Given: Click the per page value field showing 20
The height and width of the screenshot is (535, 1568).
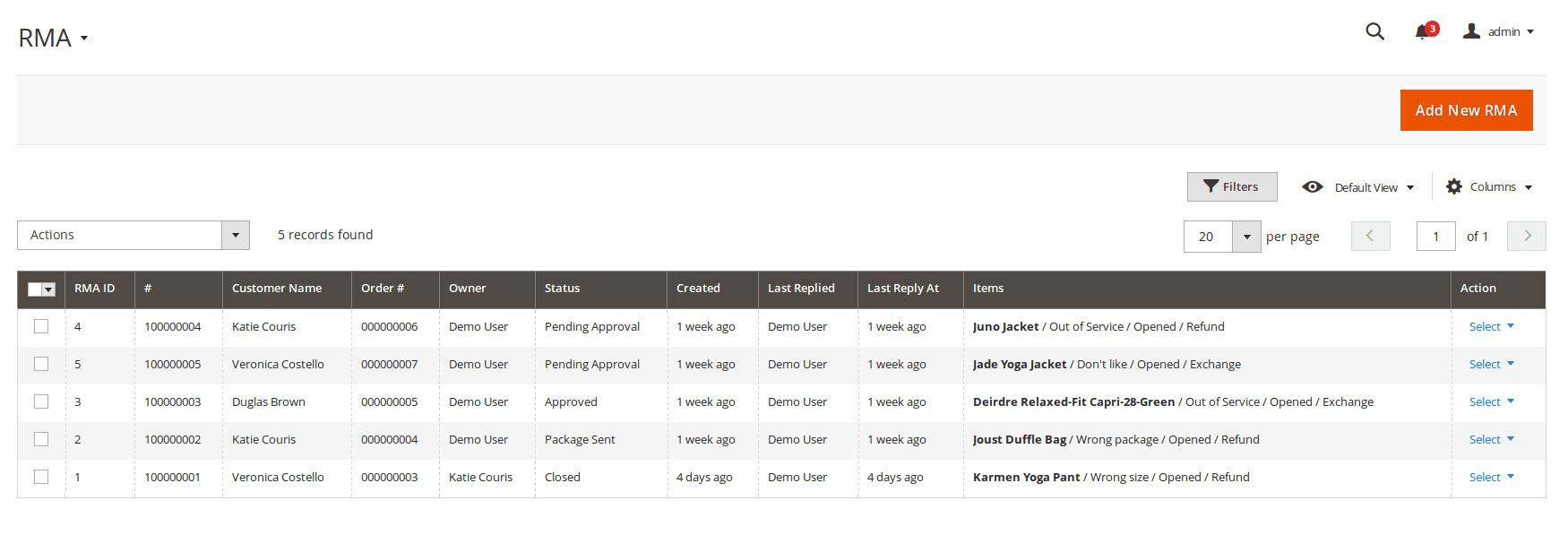Looking at the screenshot, I should 1208,237.
